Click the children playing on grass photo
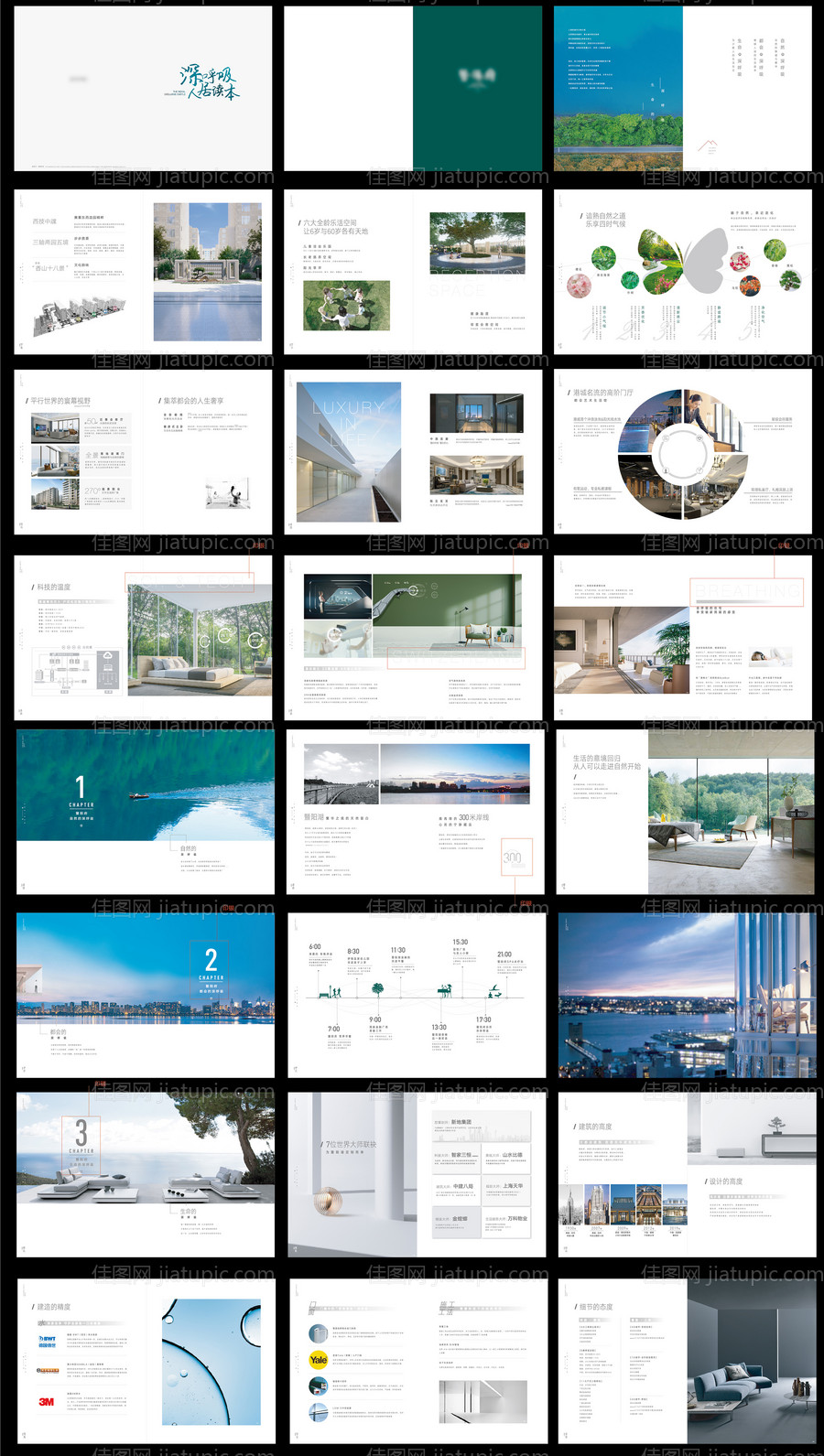824x1456 pixels. click(x=346, y=306)
